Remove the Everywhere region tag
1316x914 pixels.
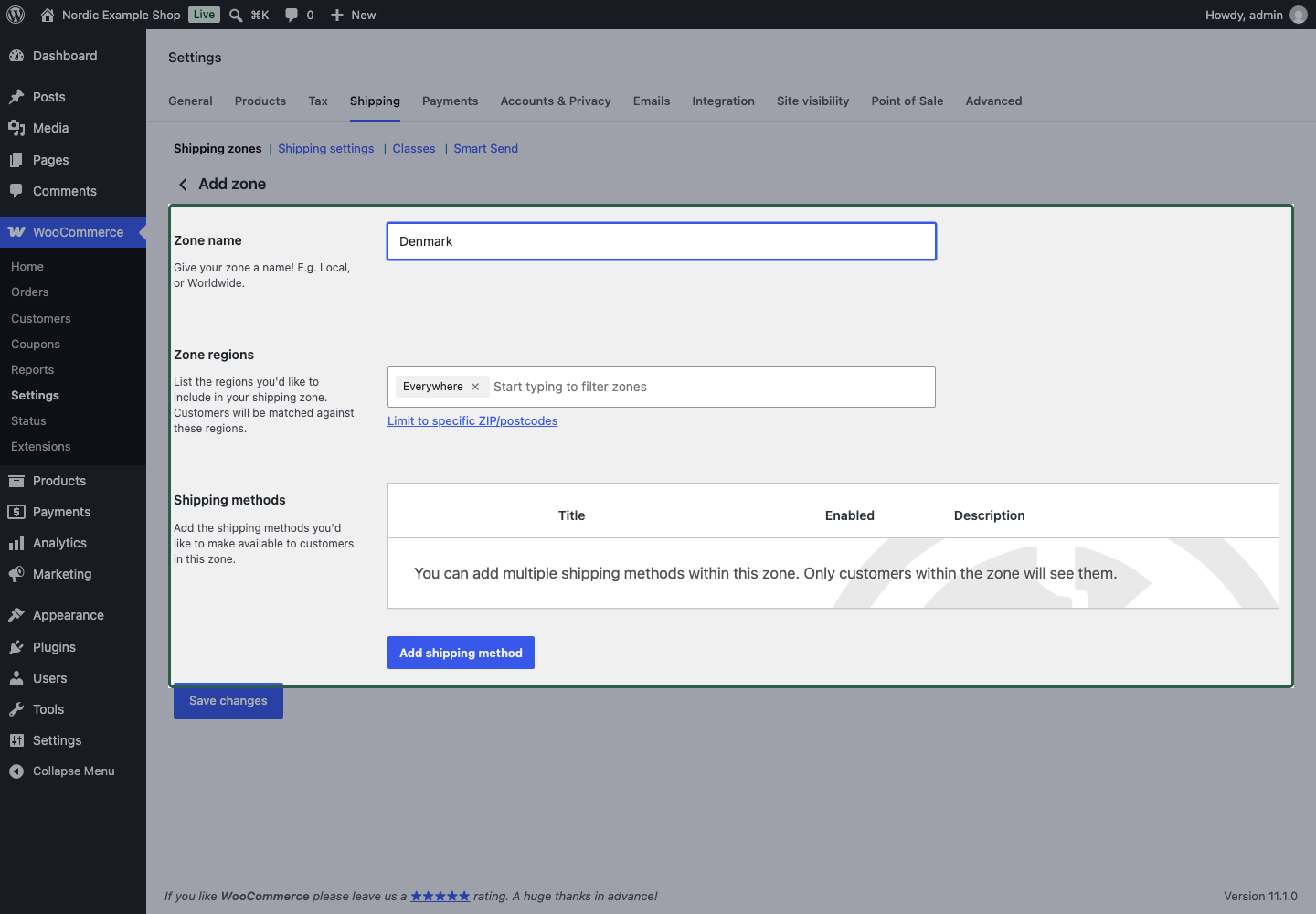point(475,387)
